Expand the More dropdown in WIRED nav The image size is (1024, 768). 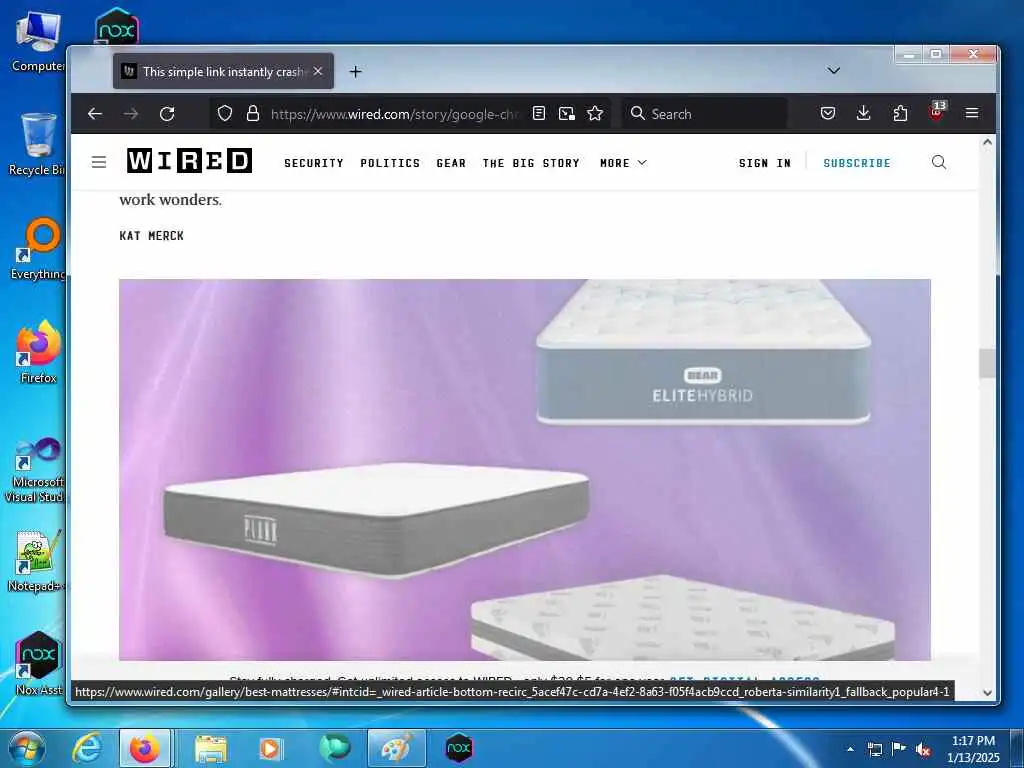(x=623, y=163)
